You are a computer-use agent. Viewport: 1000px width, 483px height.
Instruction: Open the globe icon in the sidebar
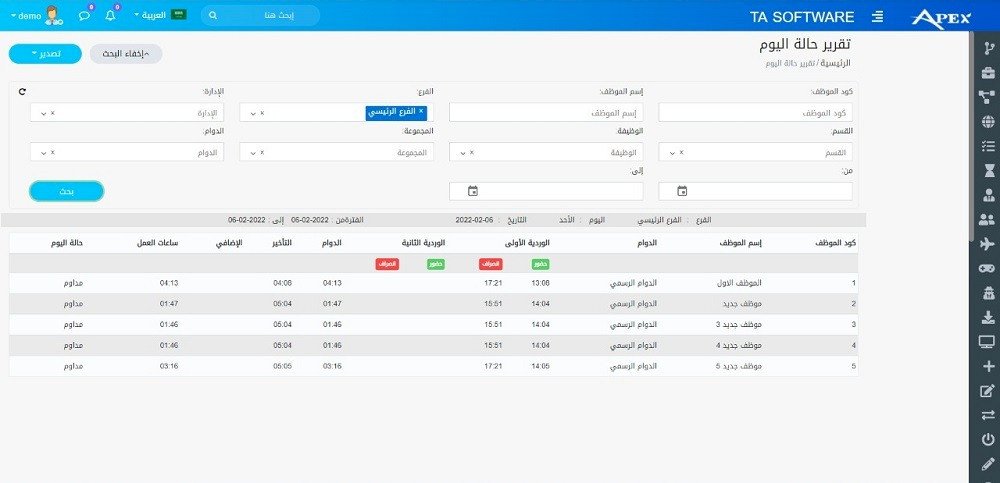point(987,122)
